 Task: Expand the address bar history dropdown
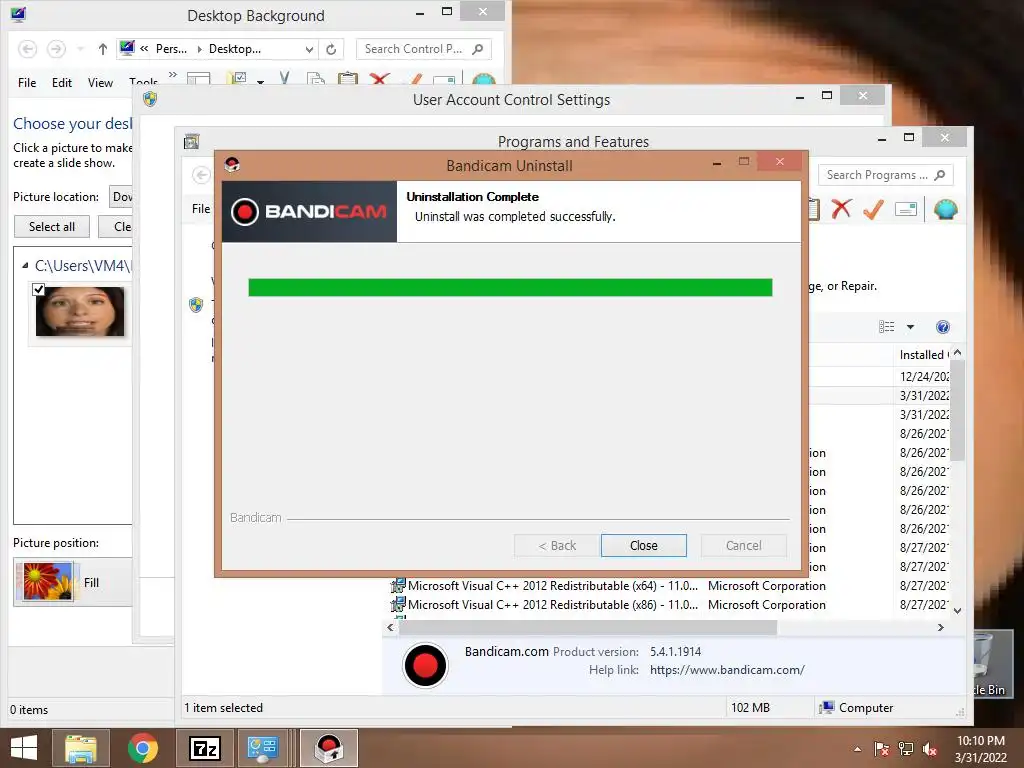point(310,49)
